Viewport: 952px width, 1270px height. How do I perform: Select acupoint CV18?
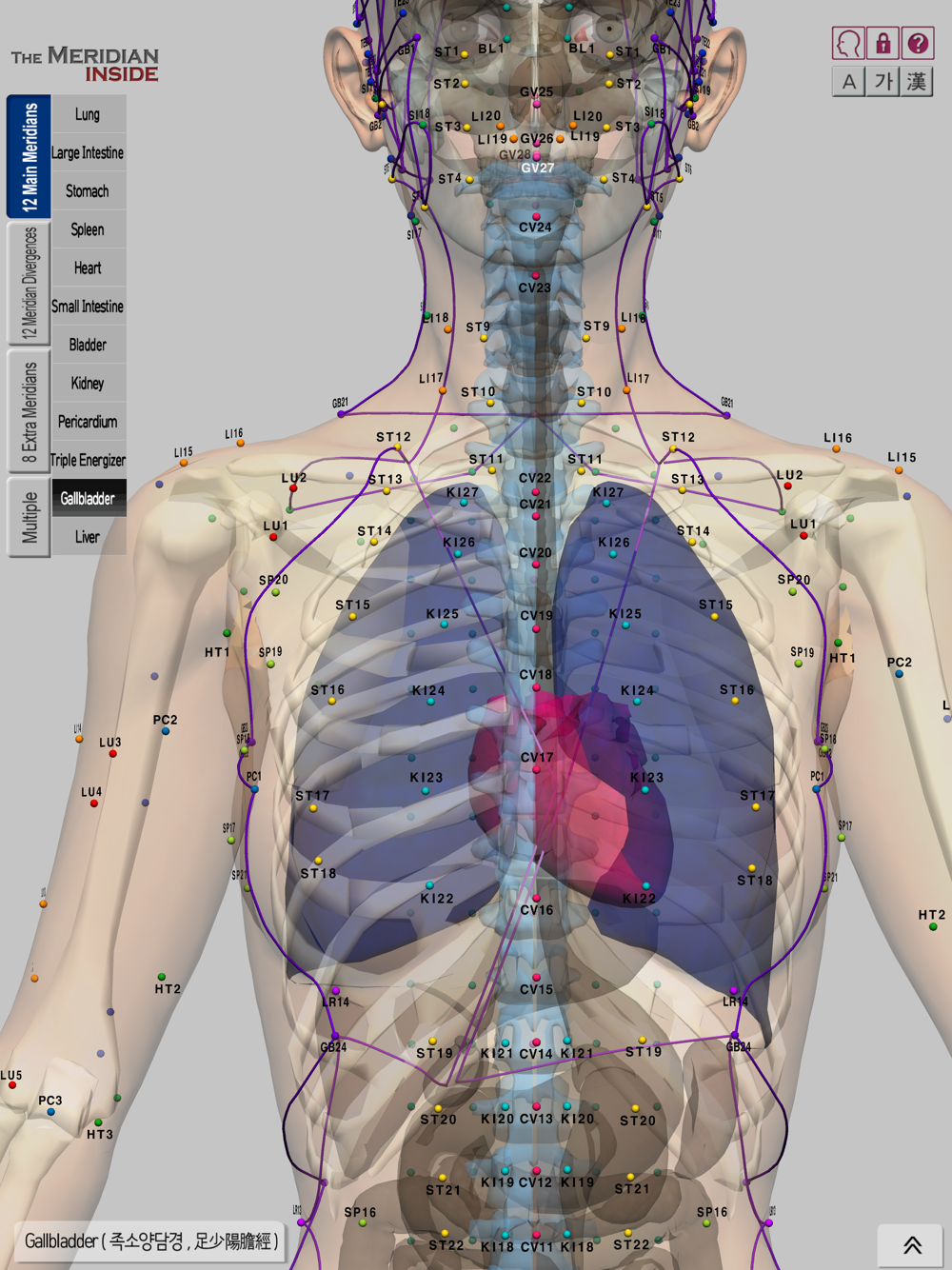coord(536,687)
